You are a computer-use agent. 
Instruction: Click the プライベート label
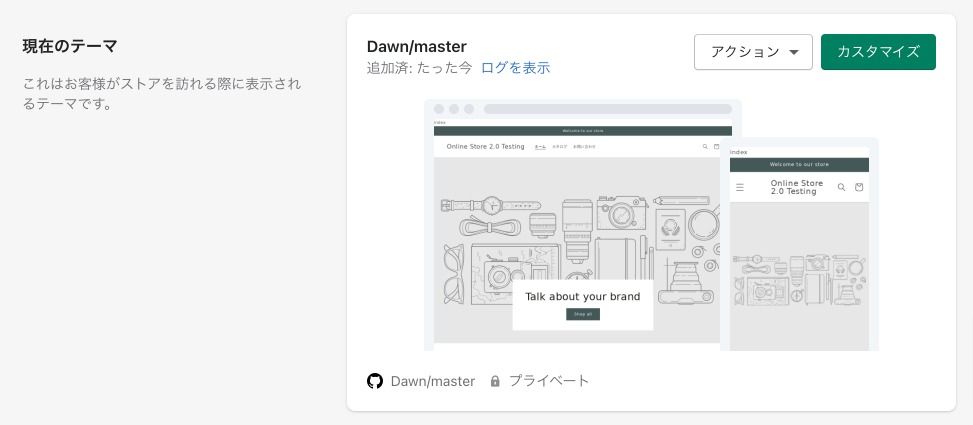click(549, 381)
